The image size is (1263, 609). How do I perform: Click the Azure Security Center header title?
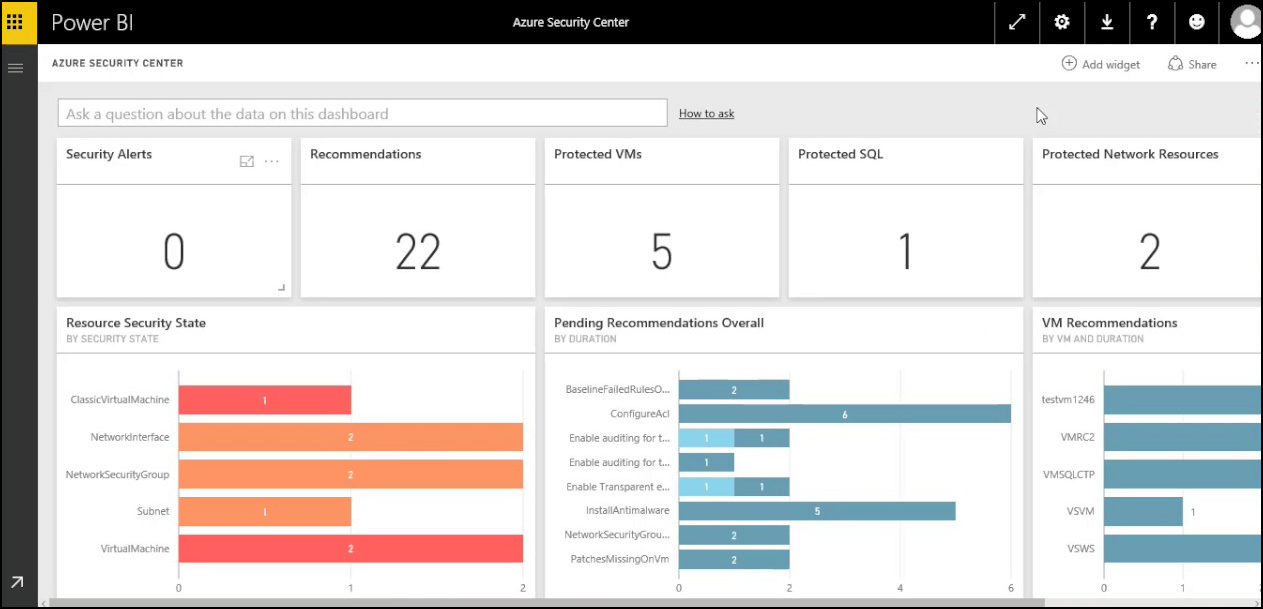571,22
